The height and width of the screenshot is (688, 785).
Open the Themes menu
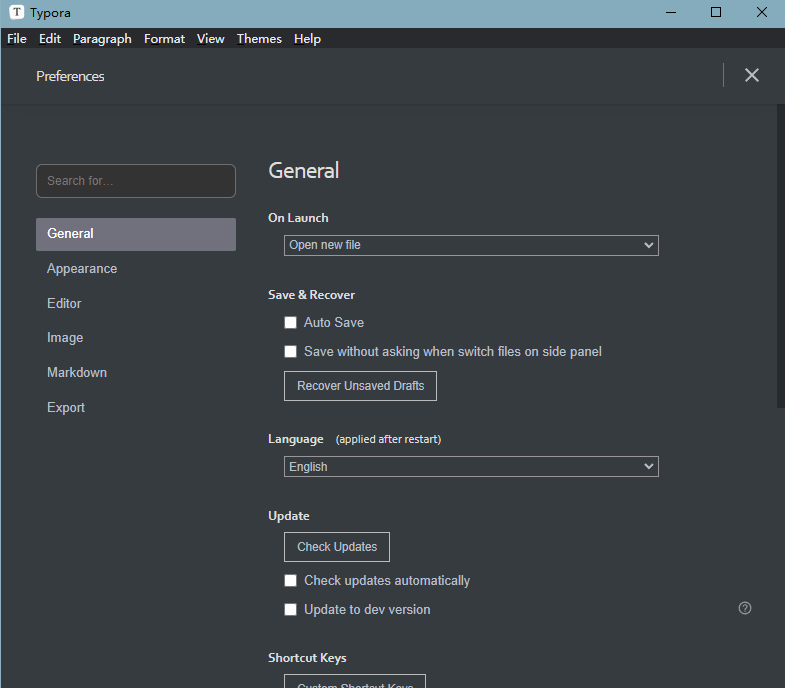pos(259,39)
